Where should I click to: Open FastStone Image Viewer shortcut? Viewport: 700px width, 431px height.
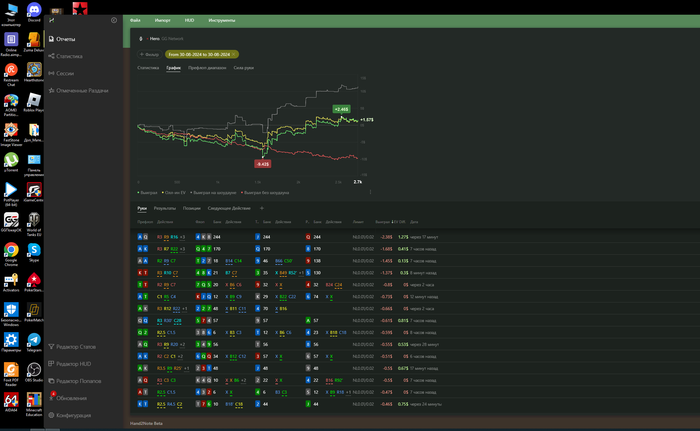tap(11, 134)
